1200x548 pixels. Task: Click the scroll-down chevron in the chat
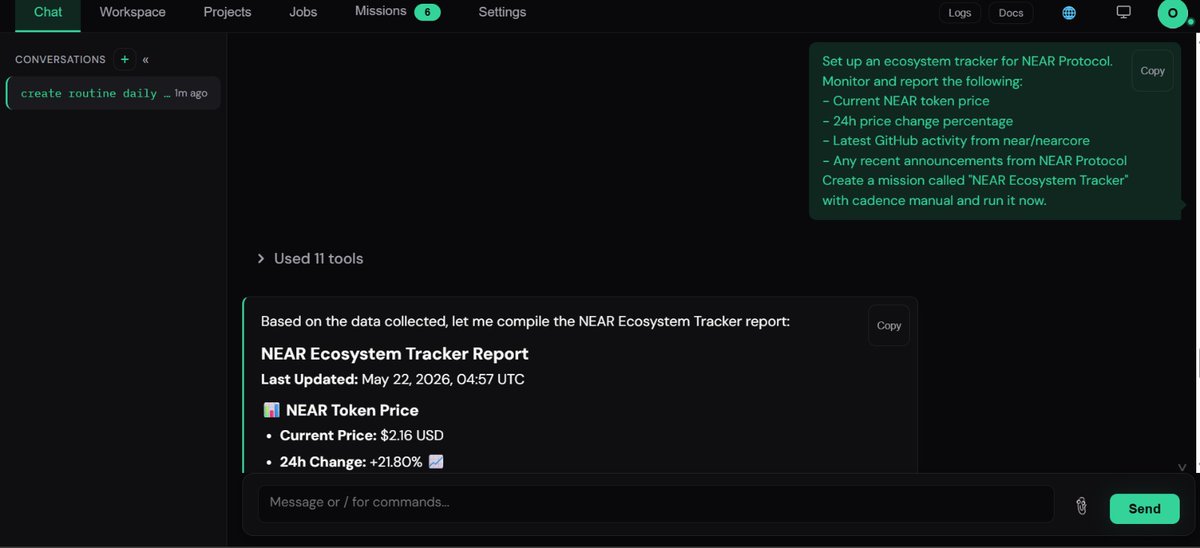1182,467
